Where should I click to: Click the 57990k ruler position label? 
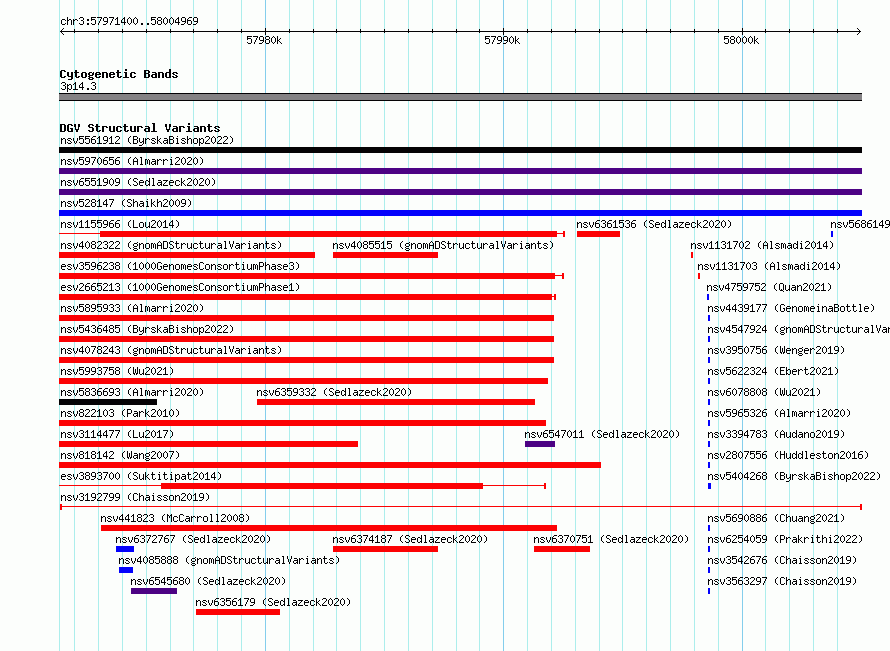[x=502, y=40]
